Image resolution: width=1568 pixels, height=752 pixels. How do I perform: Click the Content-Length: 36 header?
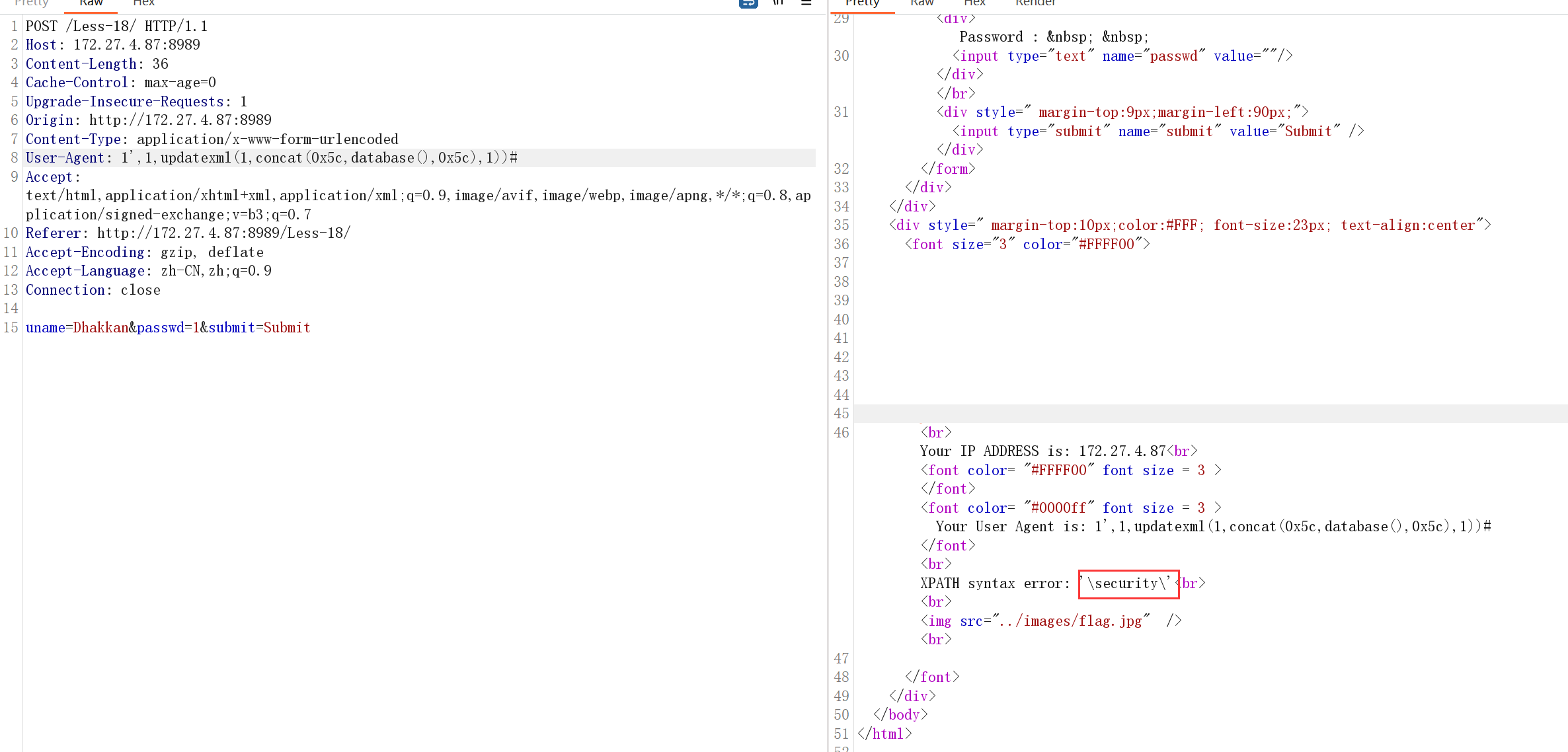point(97,64)
